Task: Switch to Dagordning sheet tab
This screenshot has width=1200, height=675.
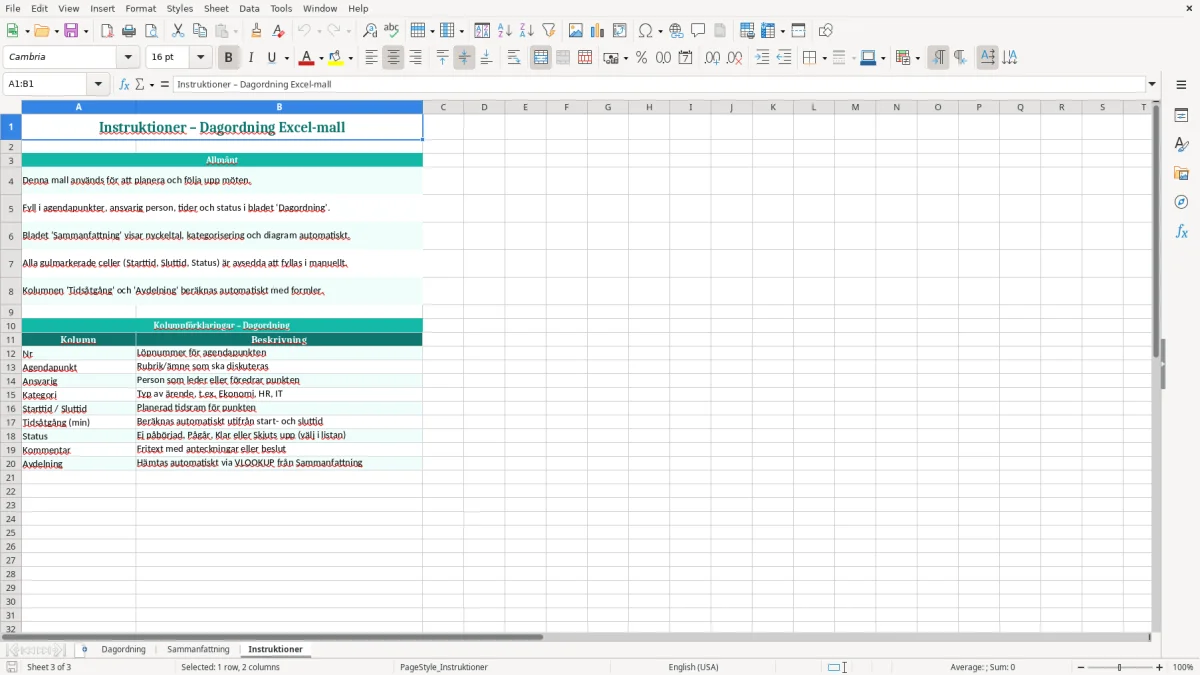Action: tap(123, 650)
